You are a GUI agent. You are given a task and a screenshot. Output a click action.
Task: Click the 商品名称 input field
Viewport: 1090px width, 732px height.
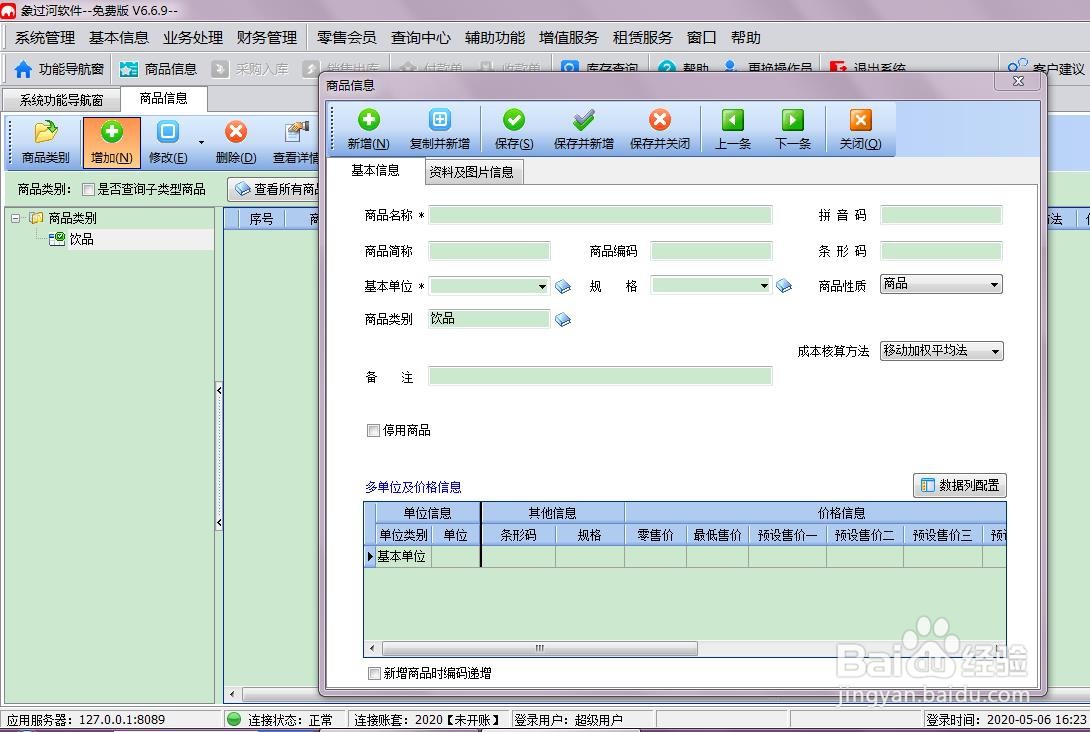pyautogui.click(x=601, y=215)
